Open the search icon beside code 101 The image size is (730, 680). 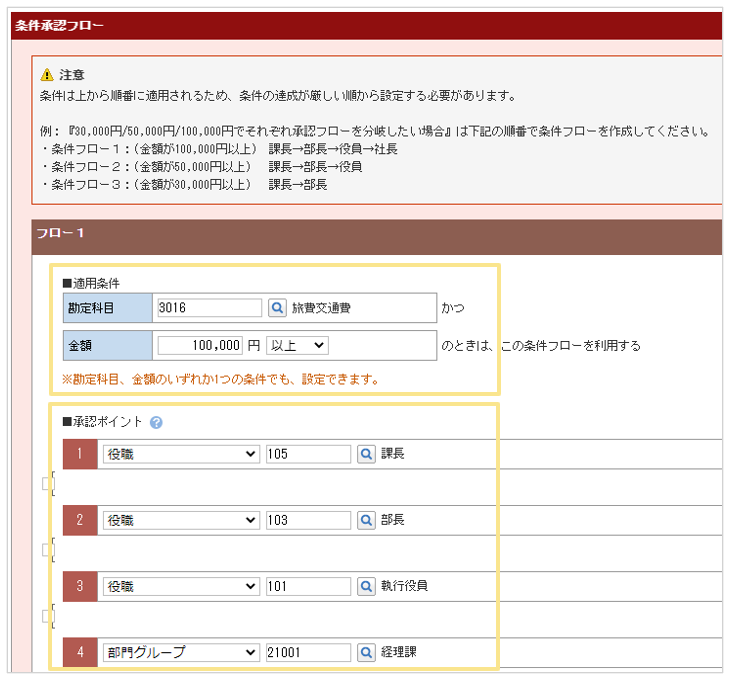[367, 586]
